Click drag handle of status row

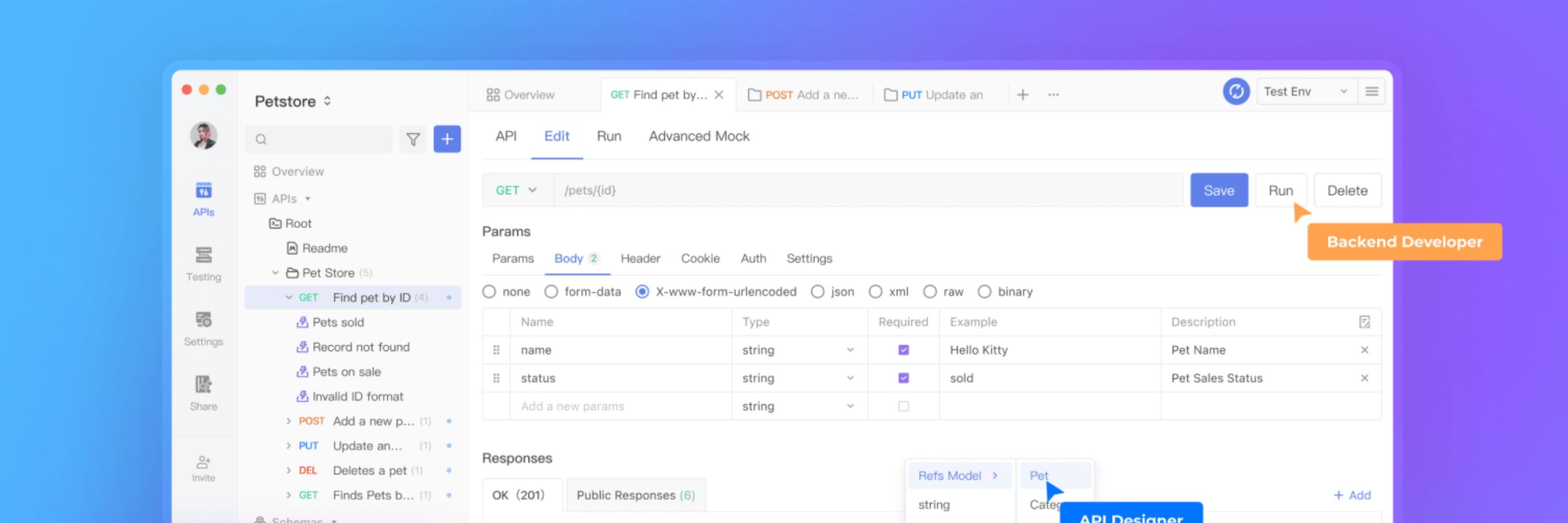point(496,378)
